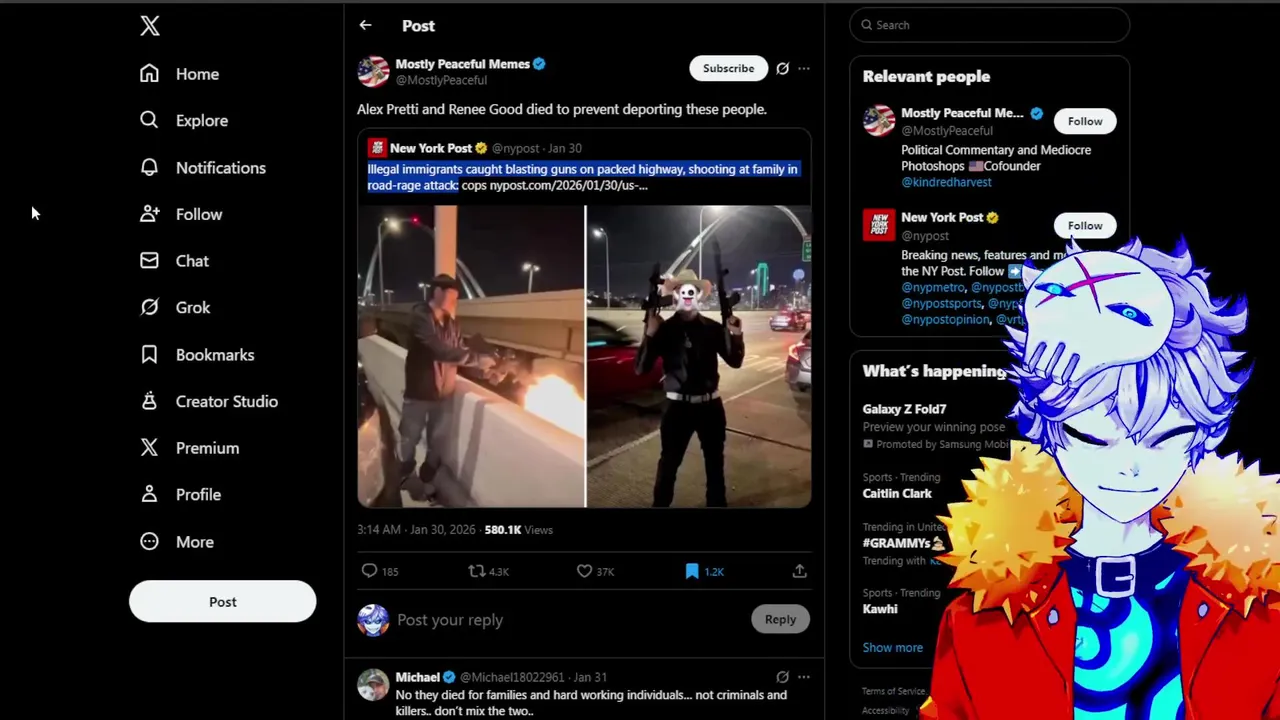Screen dimensions: 1280x720
Task: Open Bookmarks in the sidebar
Action: click(x=197, y=355)
